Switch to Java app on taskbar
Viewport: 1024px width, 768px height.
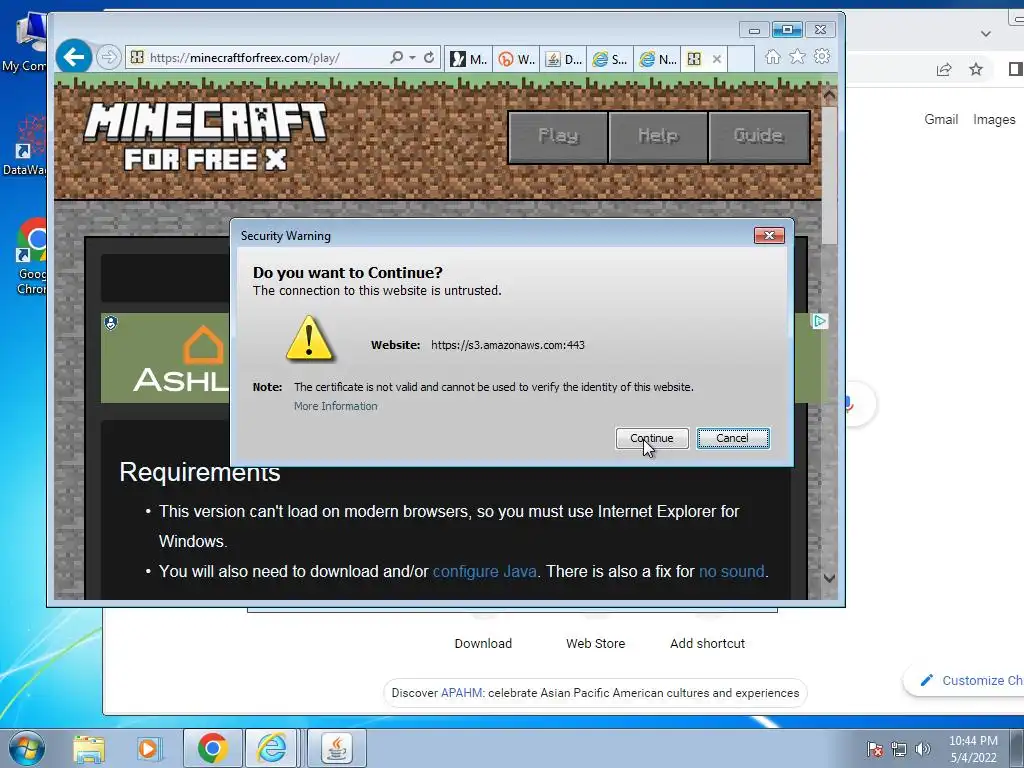click(336, 748)
